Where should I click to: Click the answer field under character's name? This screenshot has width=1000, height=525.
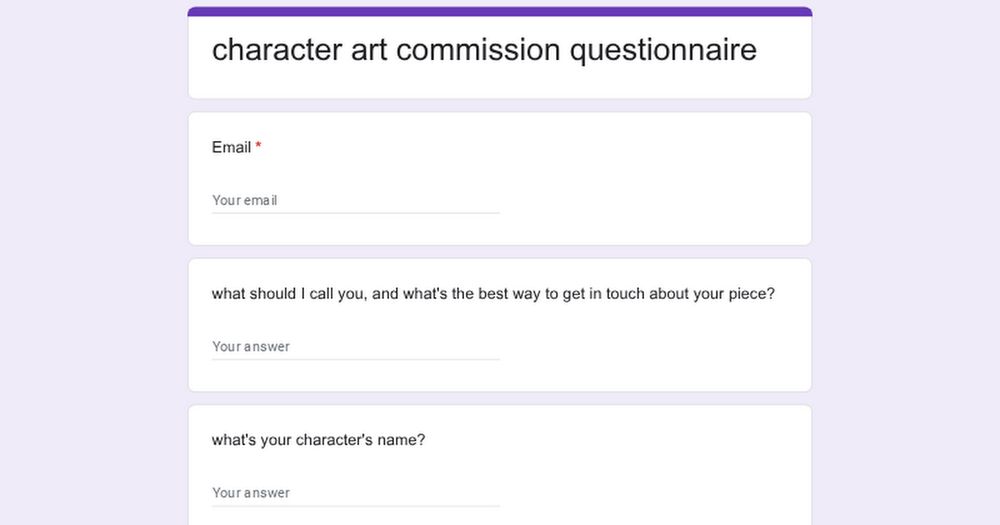[x=355, y=493]
